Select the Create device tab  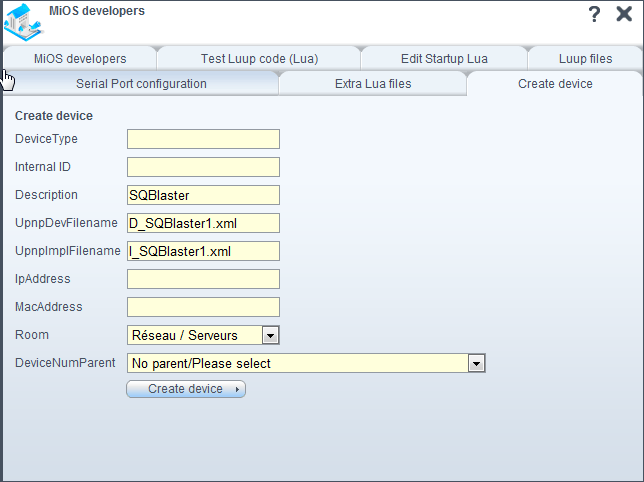(x=555, y=84)
